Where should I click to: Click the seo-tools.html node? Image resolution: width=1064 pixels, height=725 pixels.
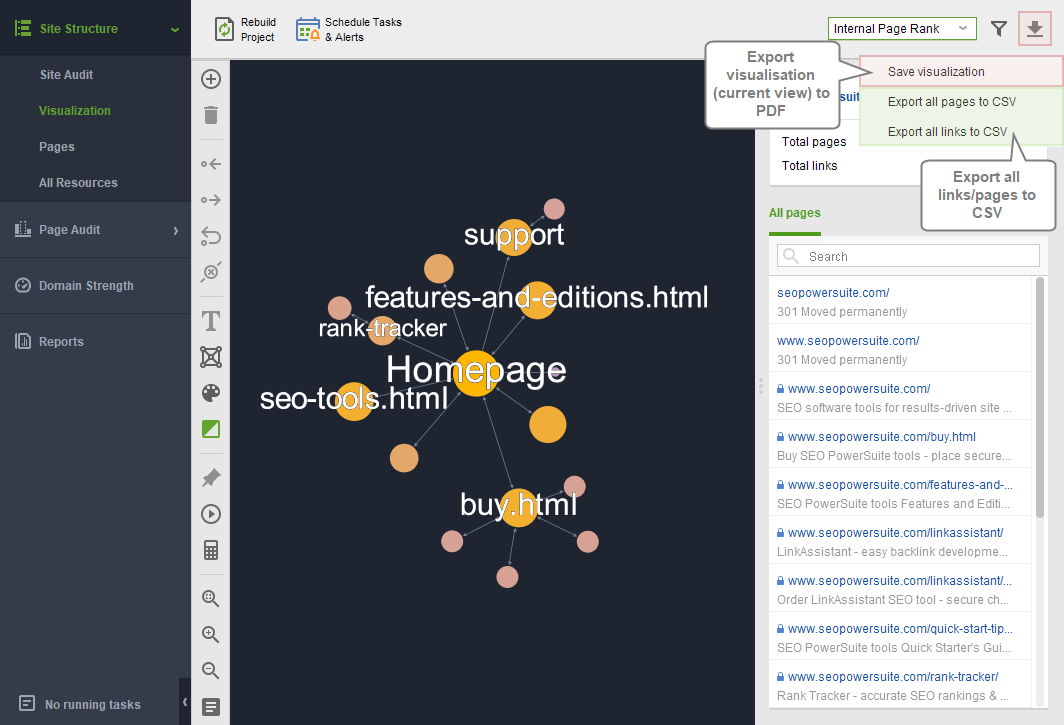pyautogui.click(x=354, y=401)
